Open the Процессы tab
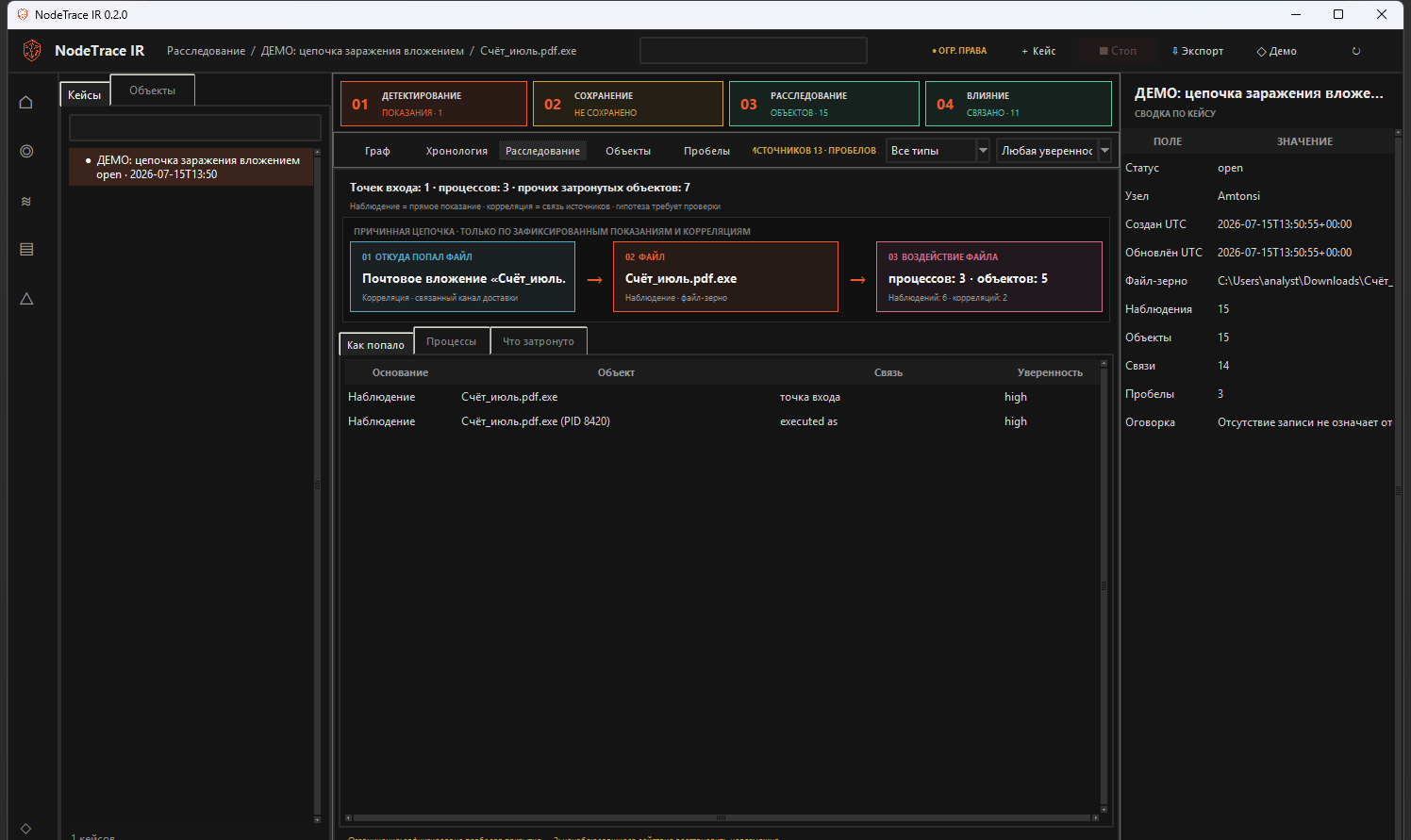This screenshot has height=840, width=1411. point(452,341)
